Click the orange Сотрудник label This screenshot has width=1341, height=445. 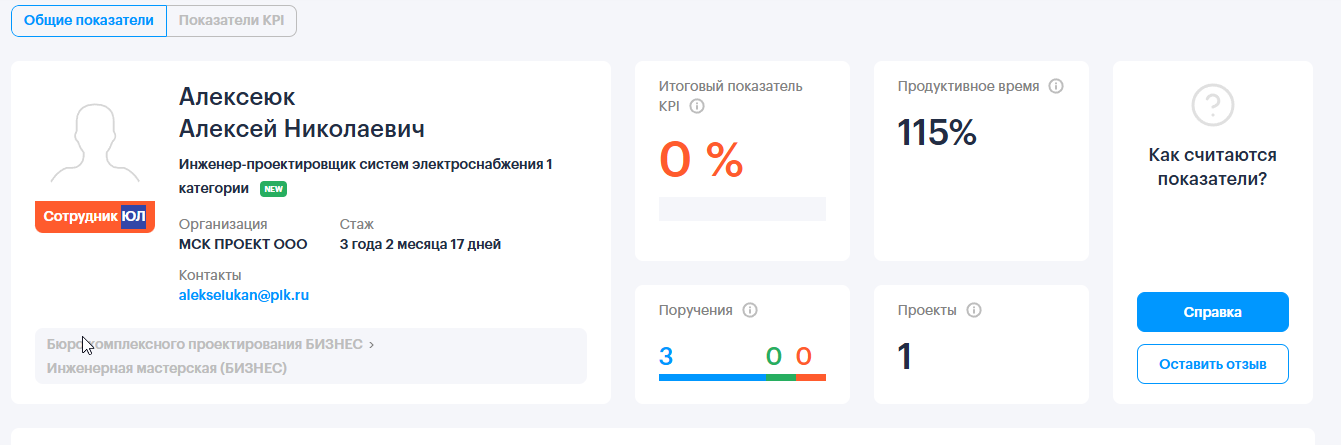tap(80, 217)
